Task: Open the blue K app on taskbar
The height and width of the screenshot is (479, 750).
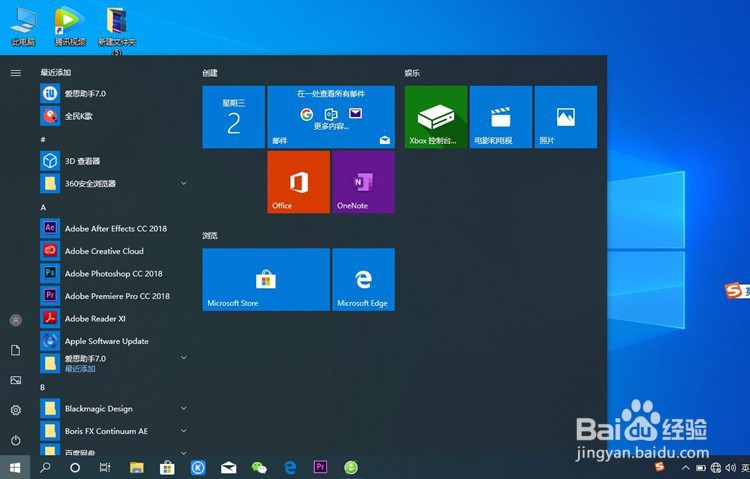Action: click(x=198, y=468)
